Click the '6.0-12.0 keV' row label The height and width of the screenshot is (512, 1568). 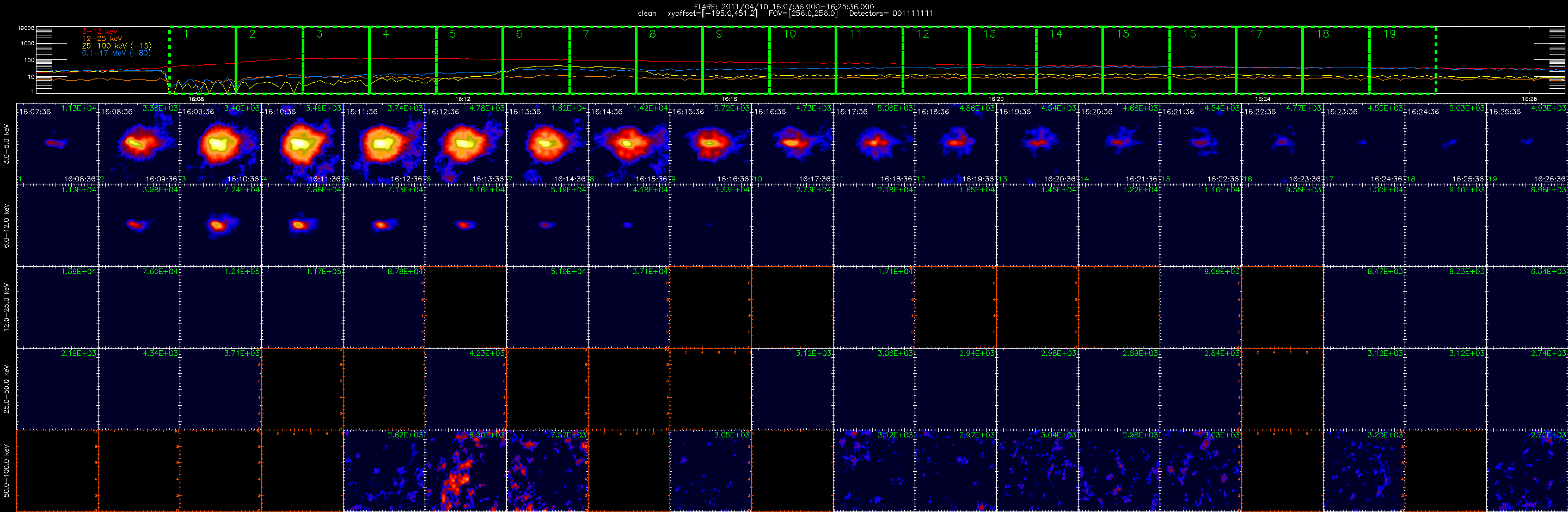click(x=7, y=225)
